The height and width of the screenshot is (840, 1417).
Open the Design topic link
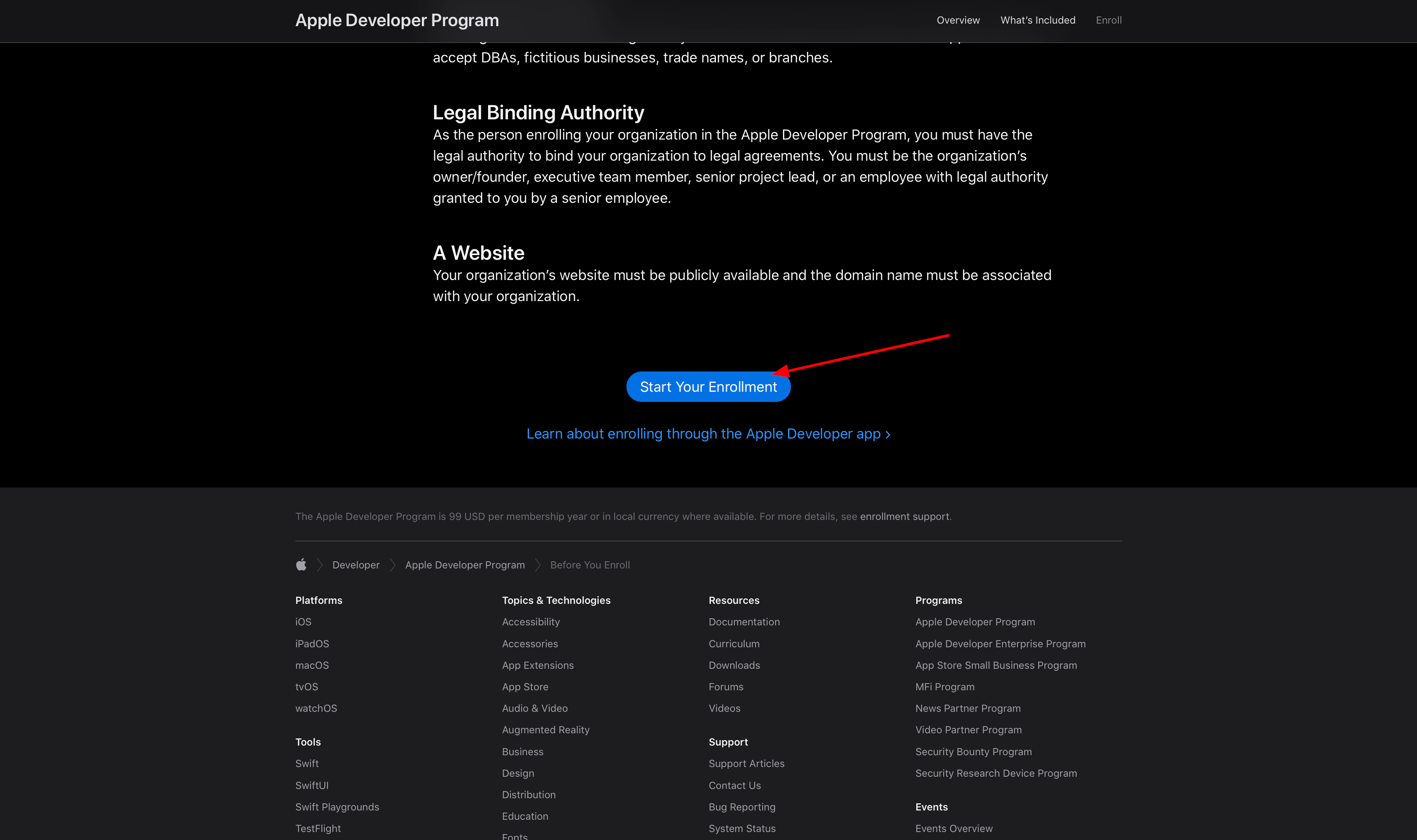[x=518, y=773]
